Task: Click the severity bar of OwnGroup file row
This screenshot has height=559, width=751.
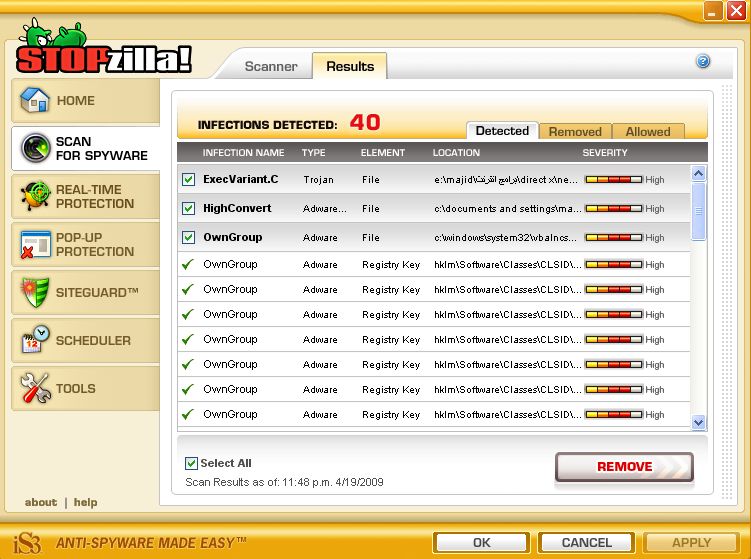Action: 614,238
